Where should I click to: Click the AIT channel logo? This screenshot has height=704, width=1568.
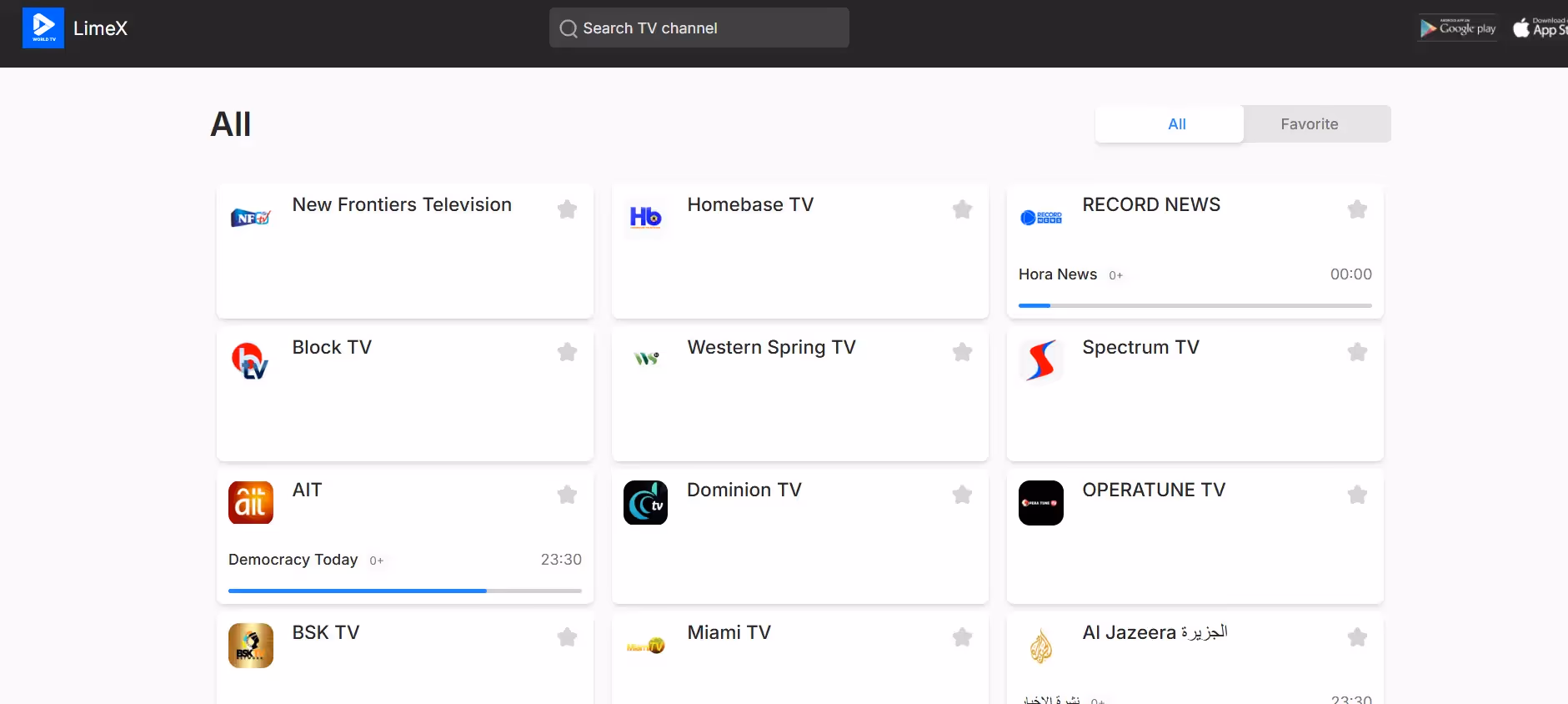coord(251,503)
